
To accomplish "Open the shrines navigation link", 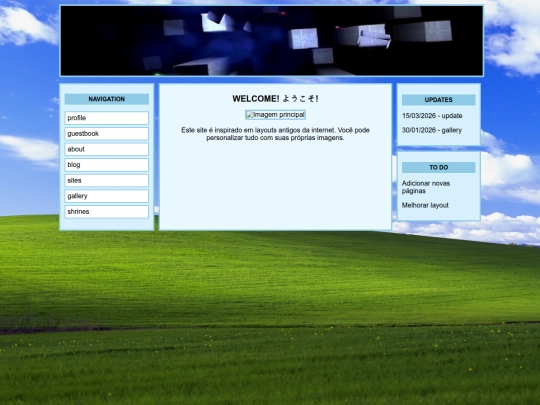I will (106, 212).
